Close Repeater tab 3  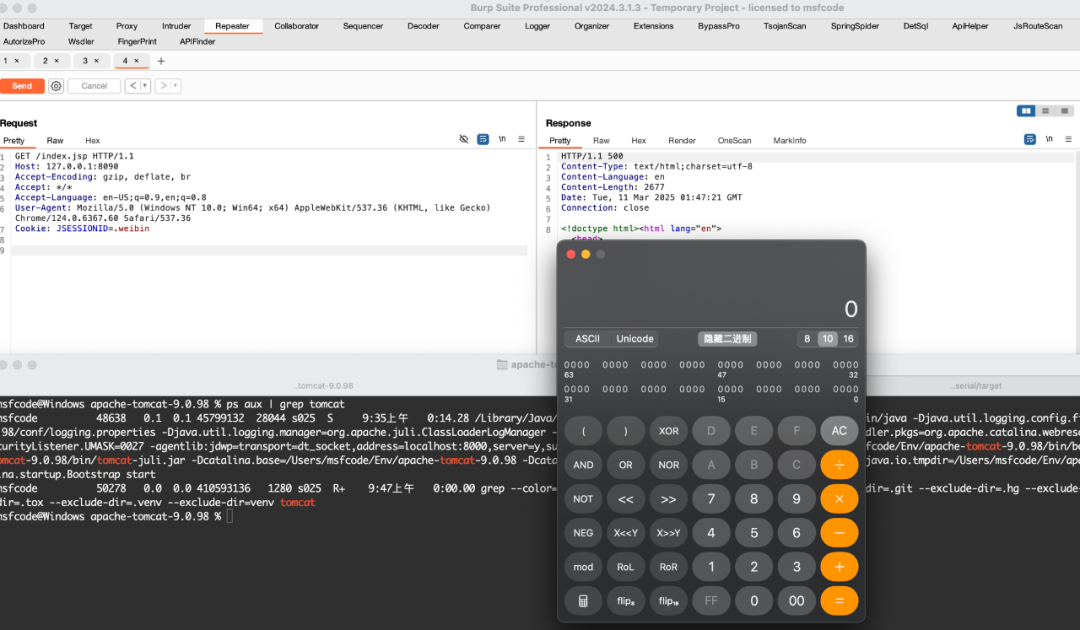point(96,61)
